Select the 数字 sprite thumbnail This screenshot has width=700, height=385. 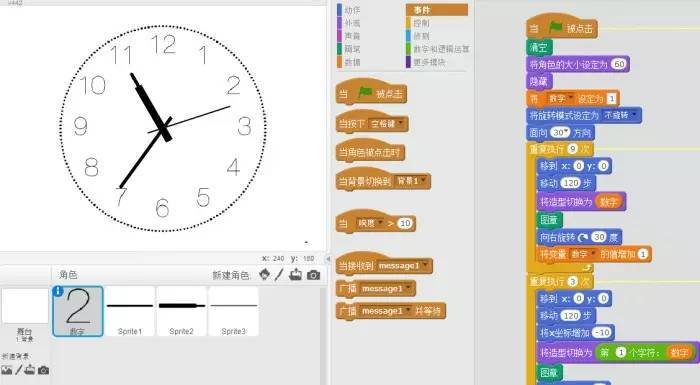point(78,311)
